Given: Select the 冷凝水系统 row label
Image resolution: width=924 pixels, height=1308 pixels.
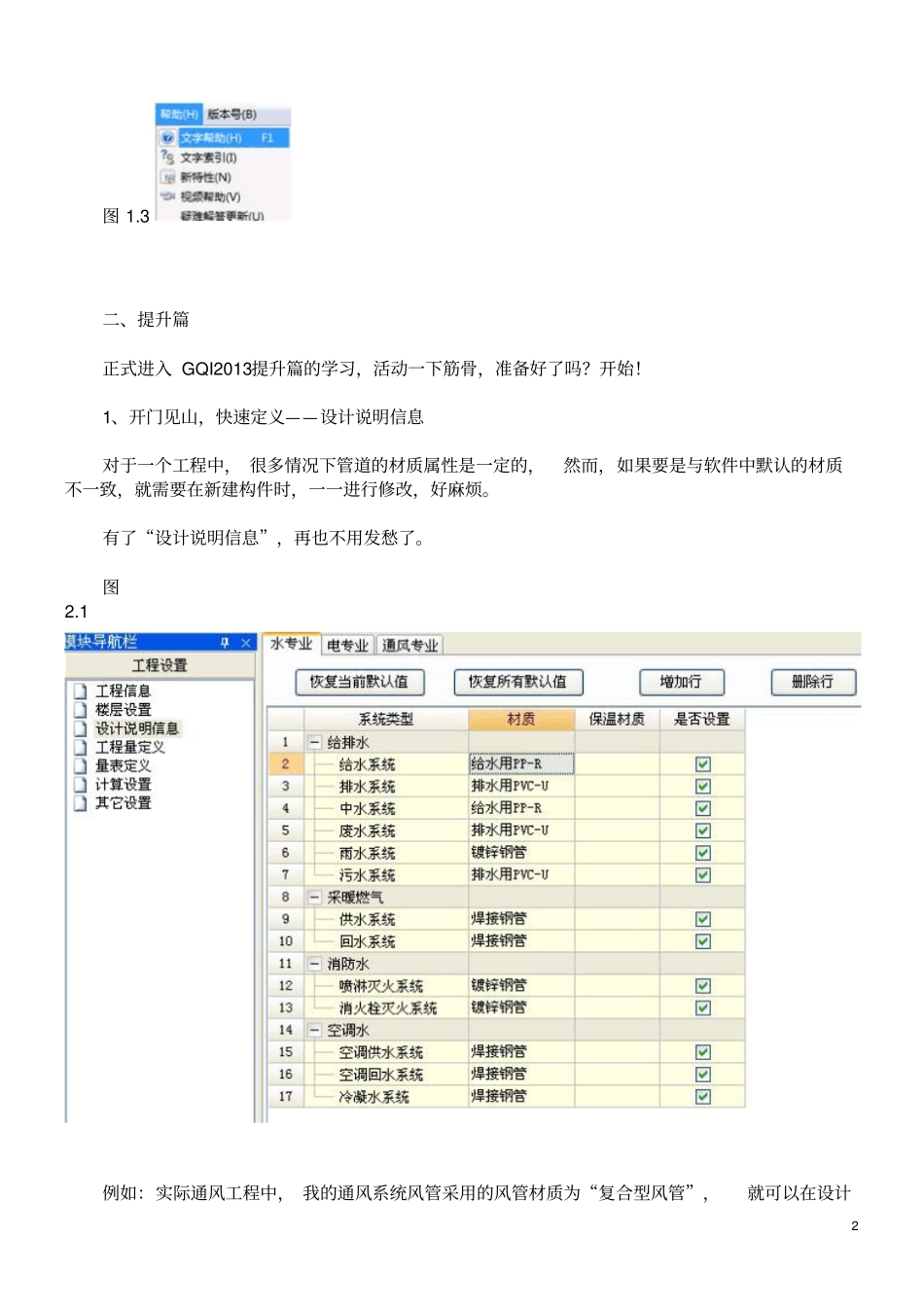Looking at the screenshot, I should point(373,1097).
